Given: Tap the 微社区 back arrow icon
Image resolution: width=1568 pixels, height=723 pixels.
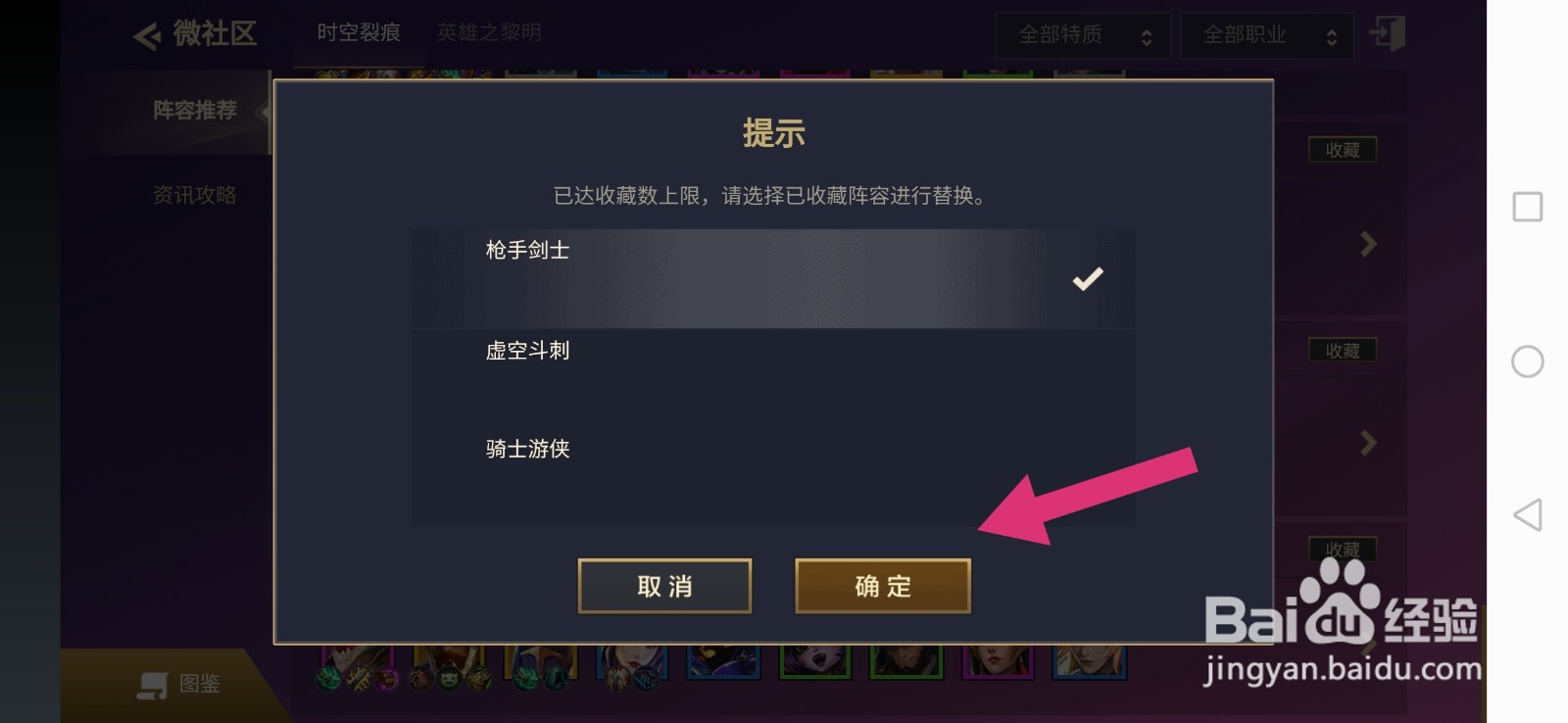Looking at the screenshot, I should (x=147, y=35).
